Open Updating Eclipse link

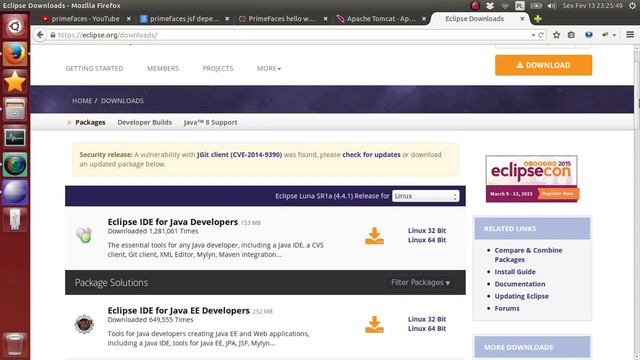point(521,296)
